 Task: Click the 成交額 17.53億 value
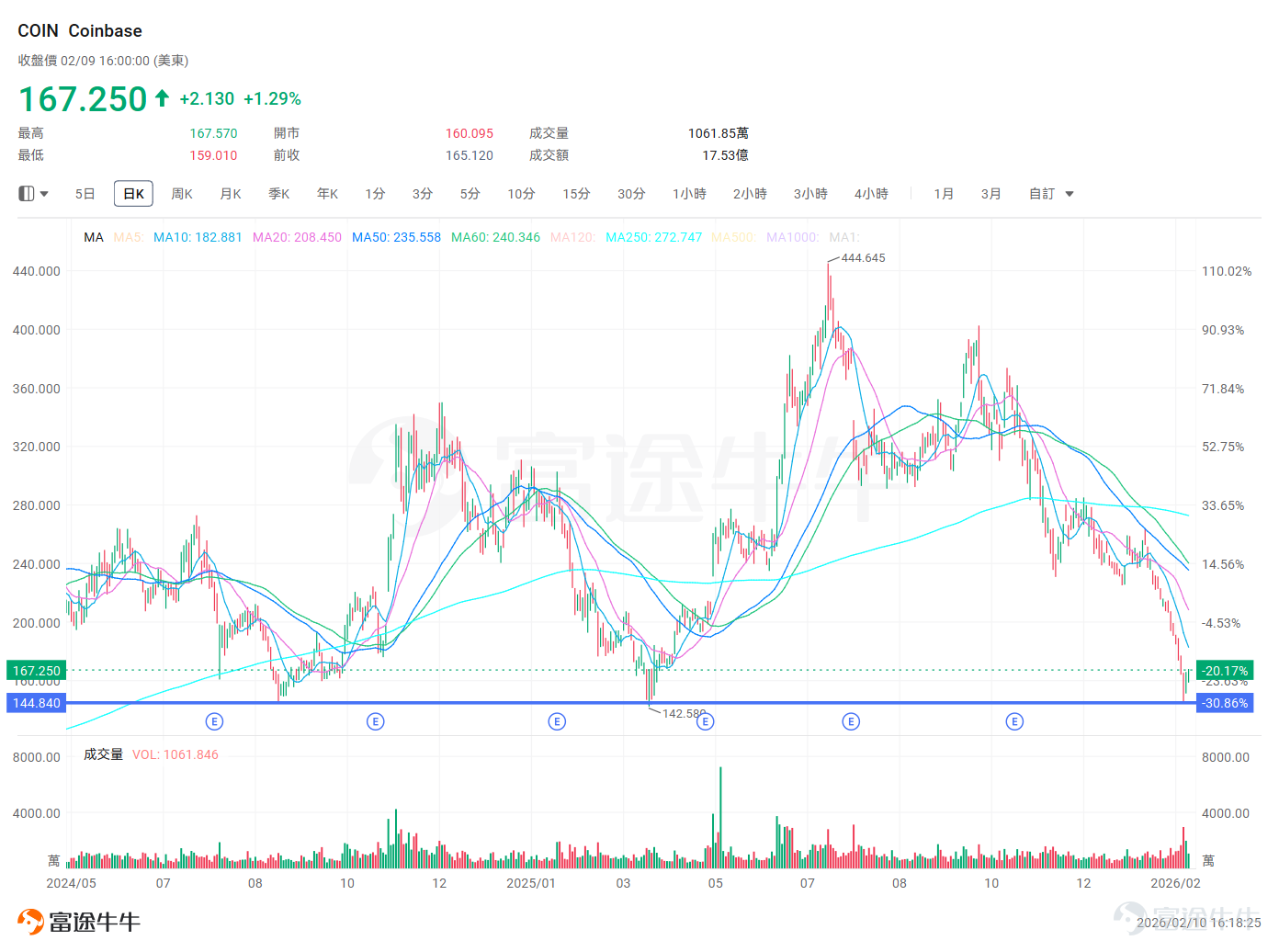pyautogui.click(x=725, y=155)
